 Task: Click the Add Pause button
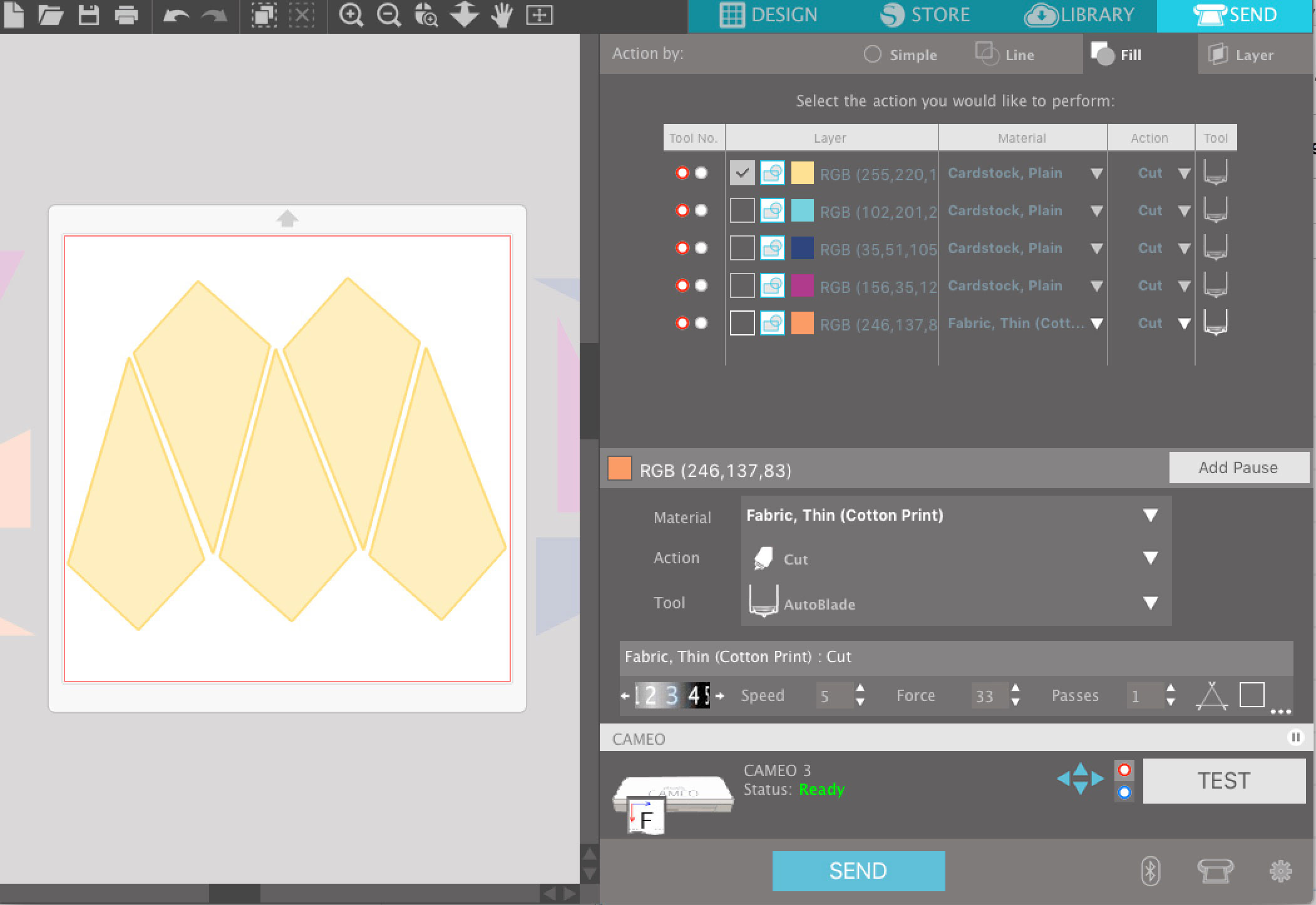point(1238,468)
